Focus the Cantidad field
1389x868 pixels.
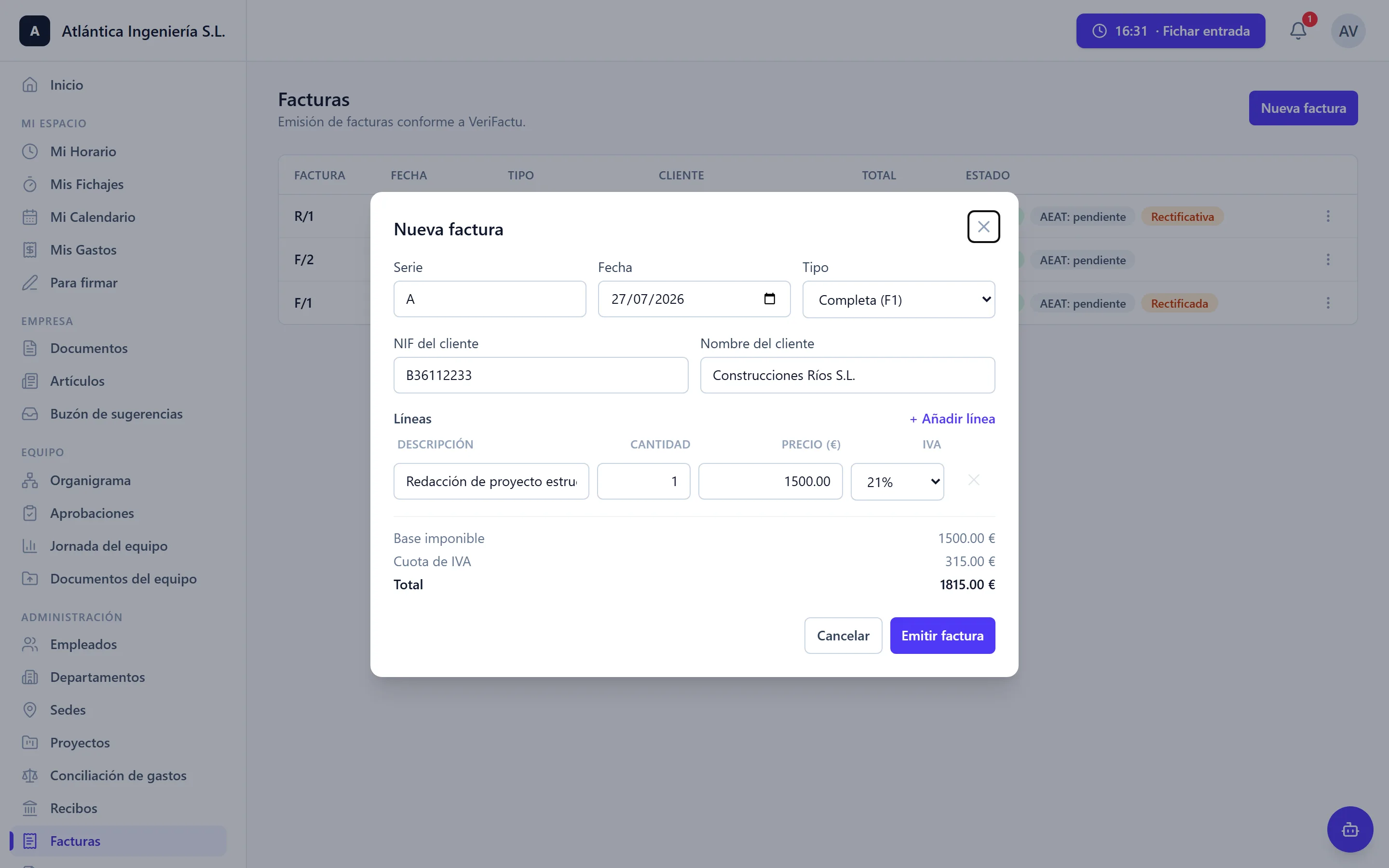[643, 482]
